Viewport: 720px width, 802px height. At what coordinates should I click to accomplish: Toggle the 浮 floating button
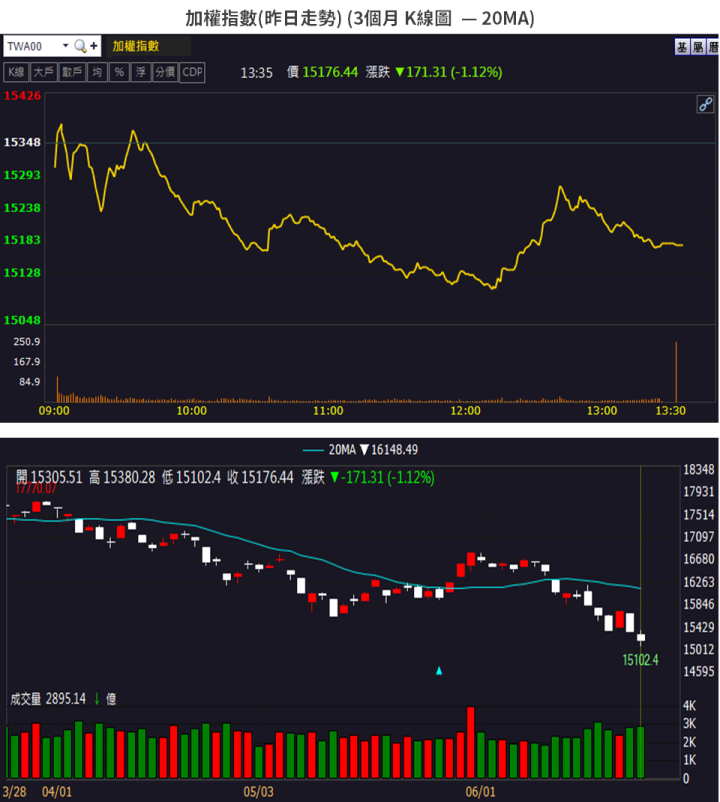(x=141, y=72)
